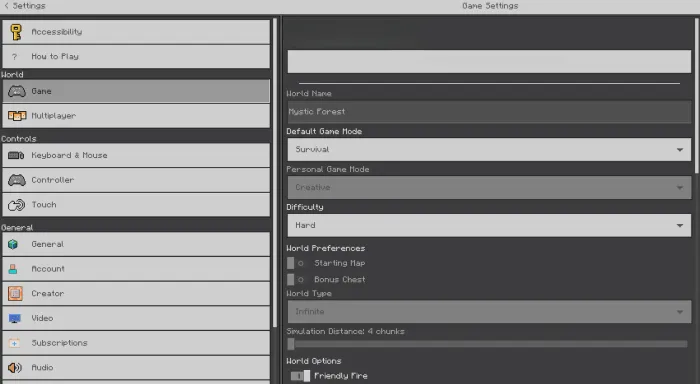Enable the Friendly Fire toggle
The image size is (700, 384).
300,376
